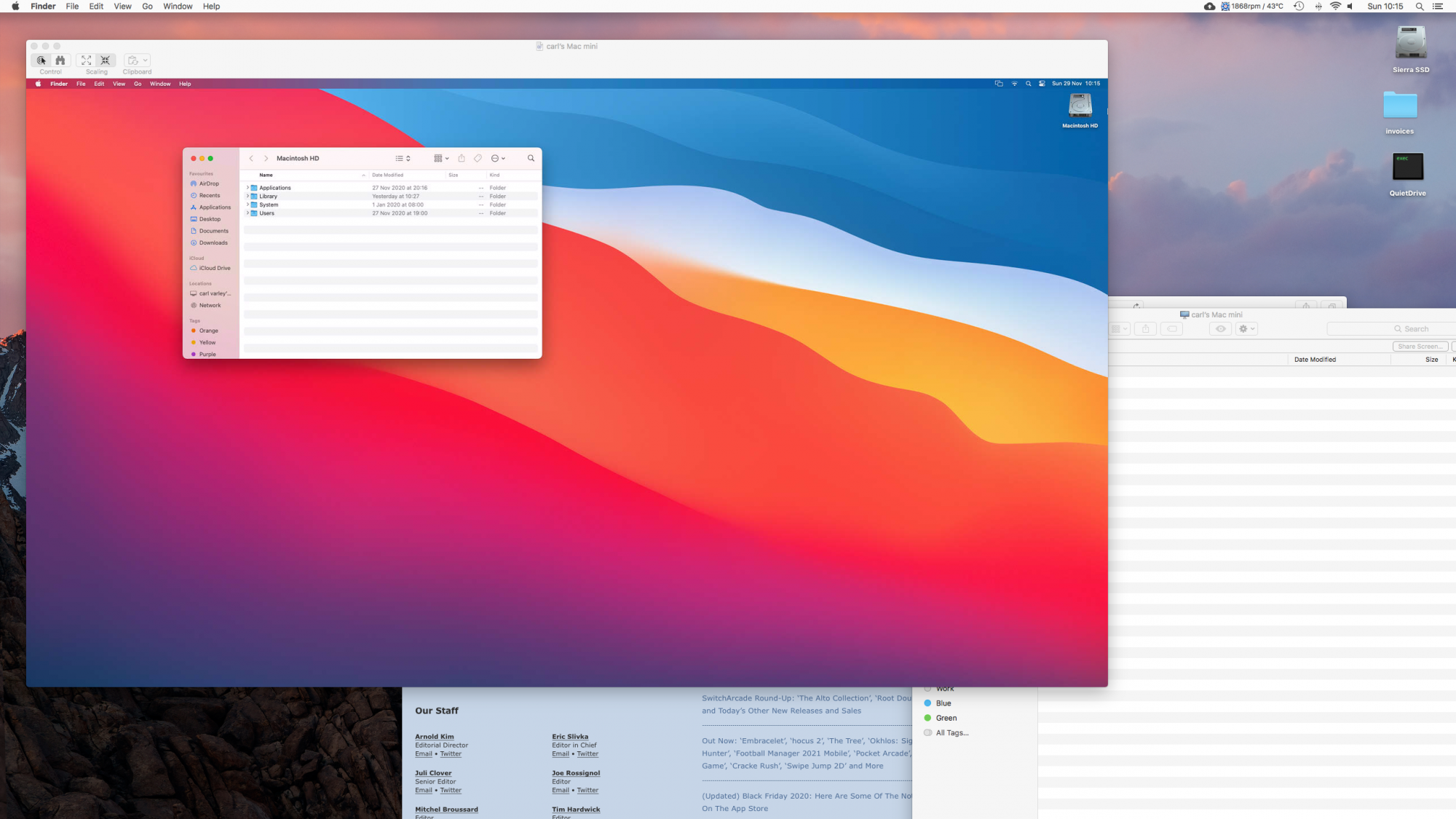The height and width of the screenshot is (819, 1456).
Task: Enable scale-to-fit expand arrows icon
Action: 86,60
